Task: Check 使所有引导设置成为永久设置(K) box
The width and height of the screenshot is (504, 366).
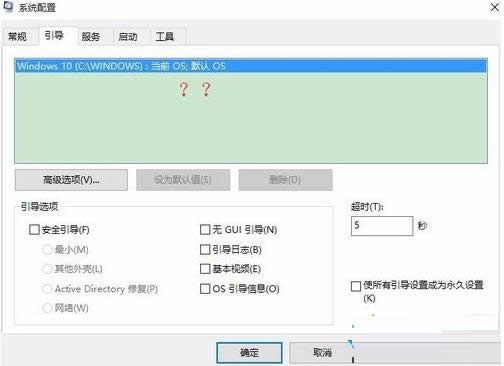Action: pyautogui.click(x=356, y=286)
